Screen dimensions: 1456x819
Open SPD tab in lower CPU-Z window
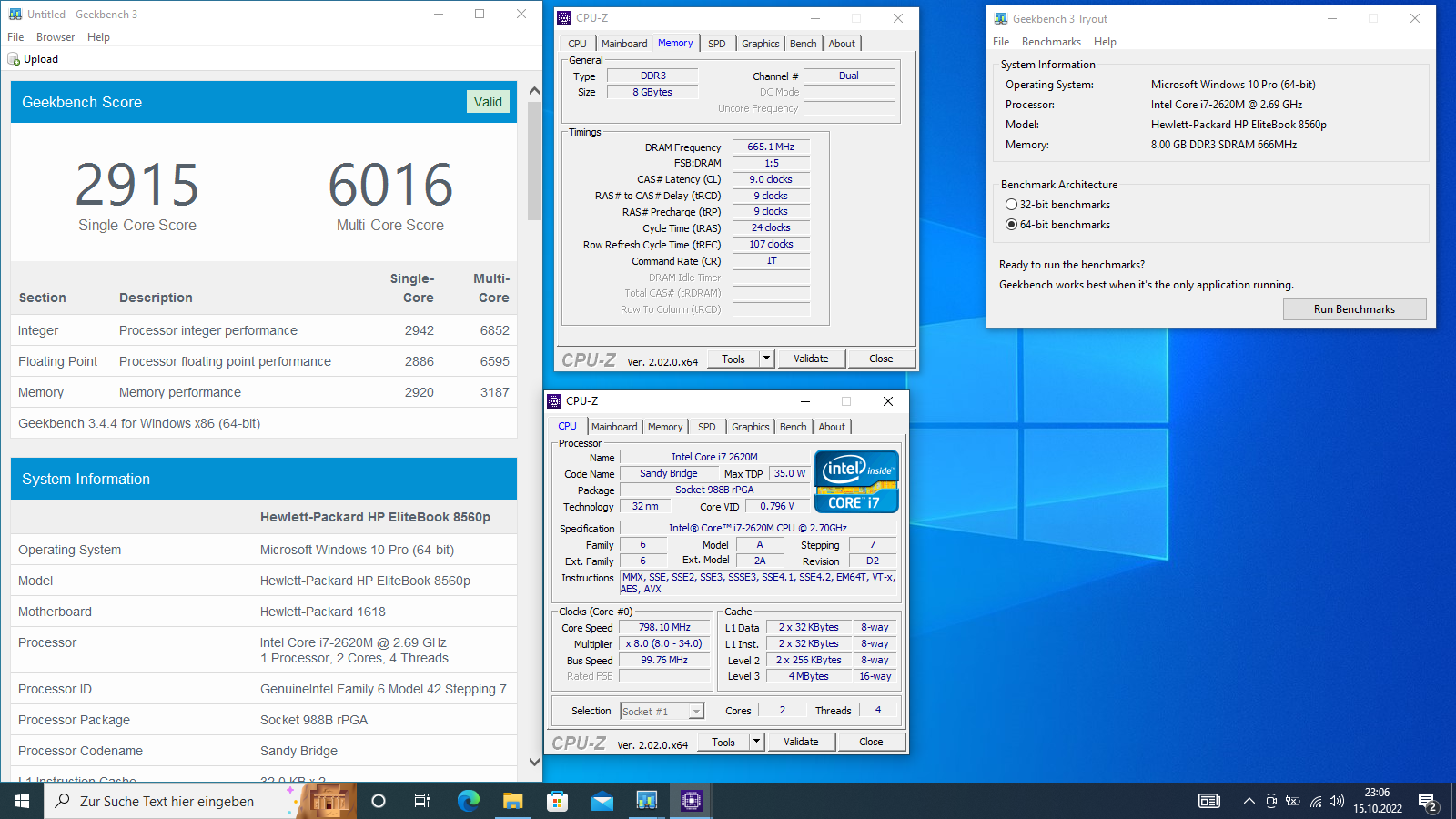(707, 427)
